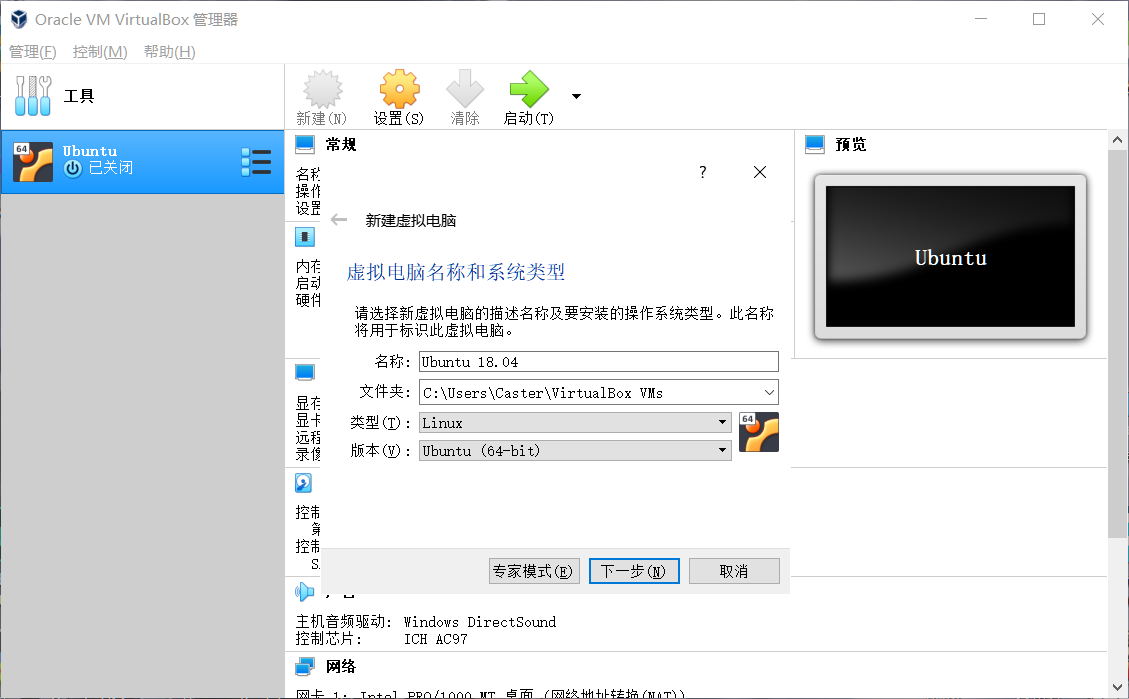The height and width of the screenshot is (699, 1129).
Task: Open the Ubuntu VM list menu icon
Action: [x=256, y=162]
